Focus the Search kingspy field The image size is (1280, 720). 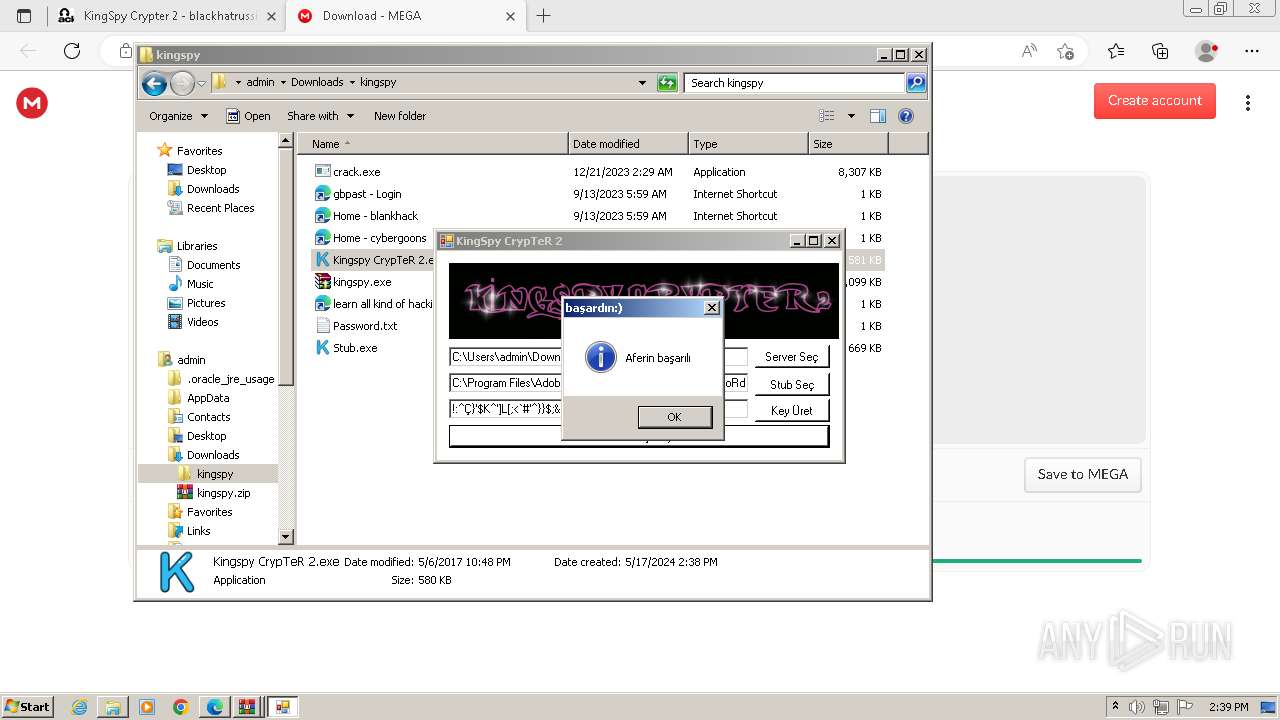tap(795, 83)
